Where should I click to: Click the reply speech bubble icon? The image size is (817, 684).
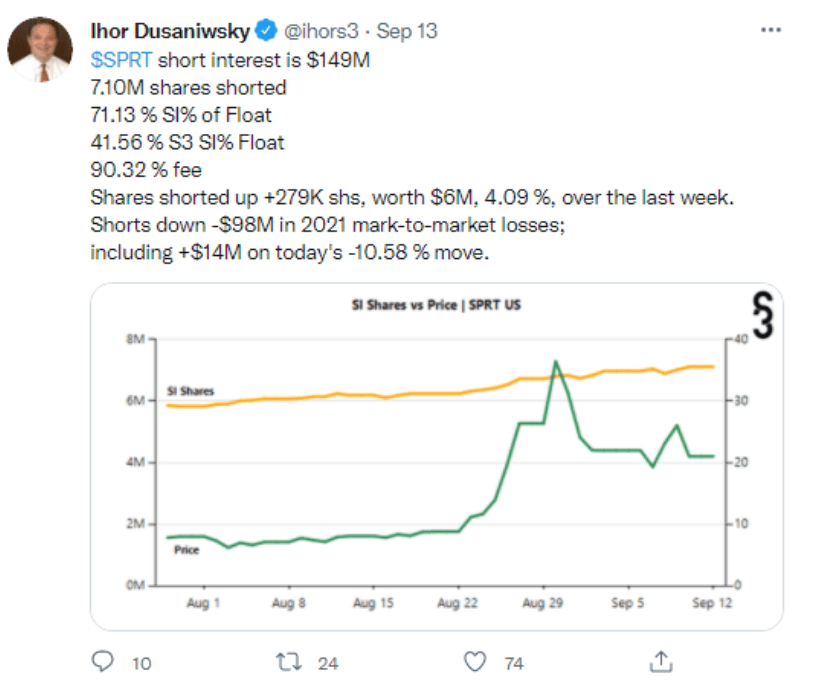point(102,661)
